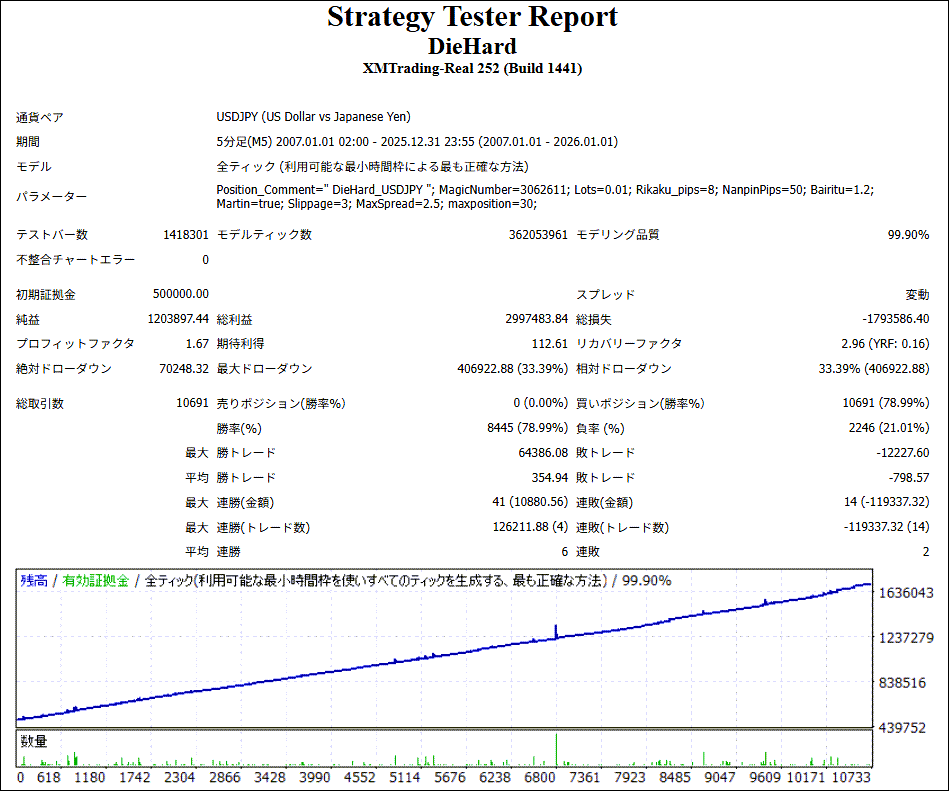
Task: Click the tallest green bar in 数量 panel
Action: click(x=555, y=749)
